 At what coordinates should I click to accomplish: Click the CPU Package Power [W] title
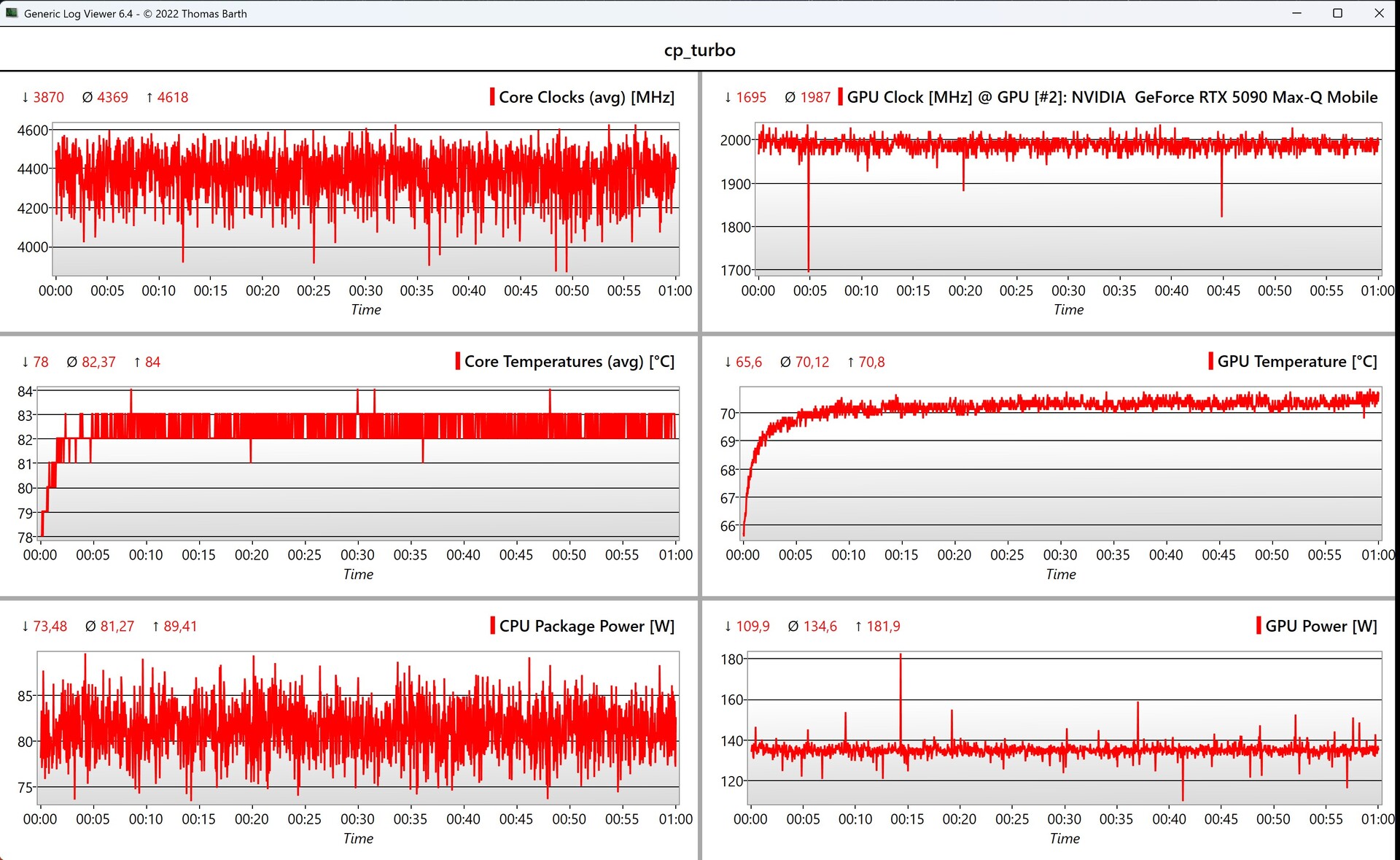click(x=586, y=626)
